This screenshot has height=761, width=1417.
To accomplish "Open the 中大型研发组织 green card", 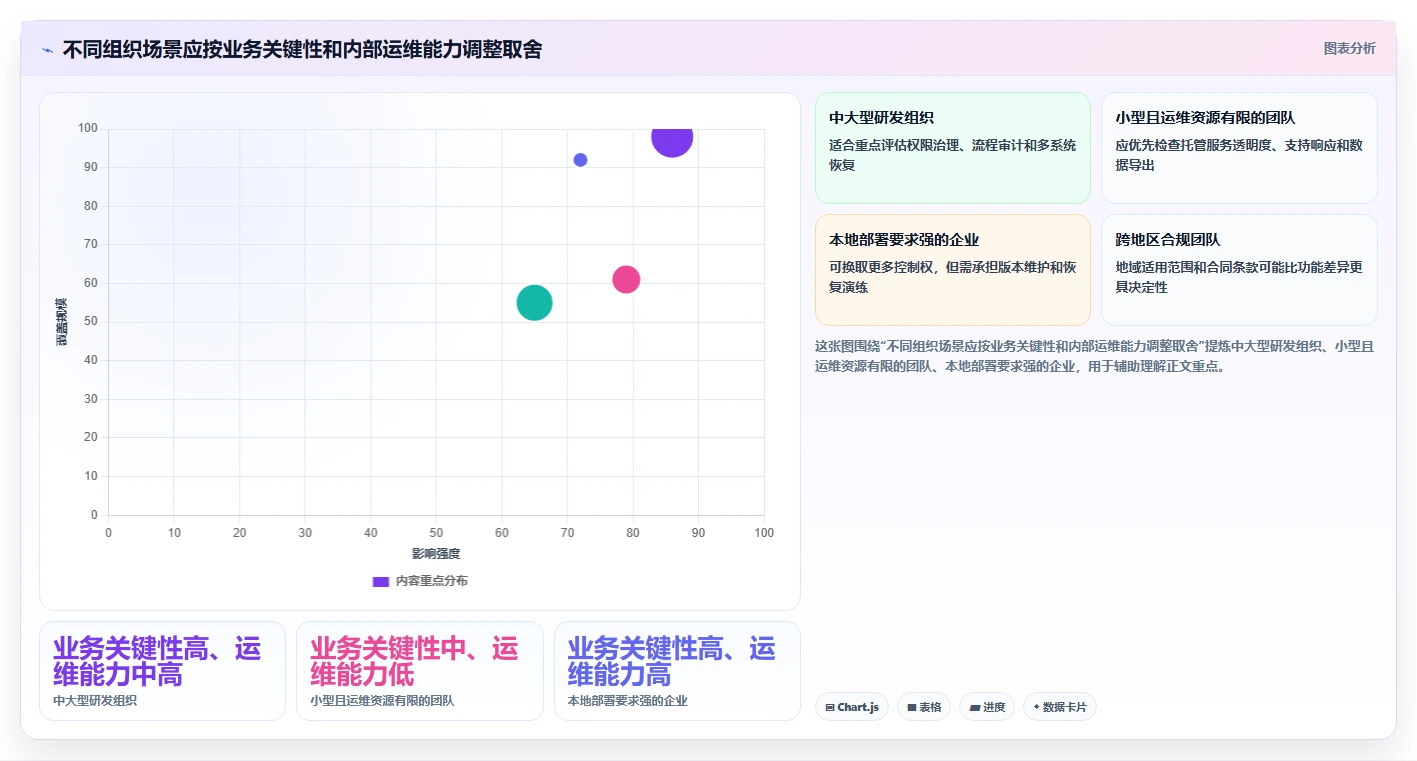I will coord(953,148).
